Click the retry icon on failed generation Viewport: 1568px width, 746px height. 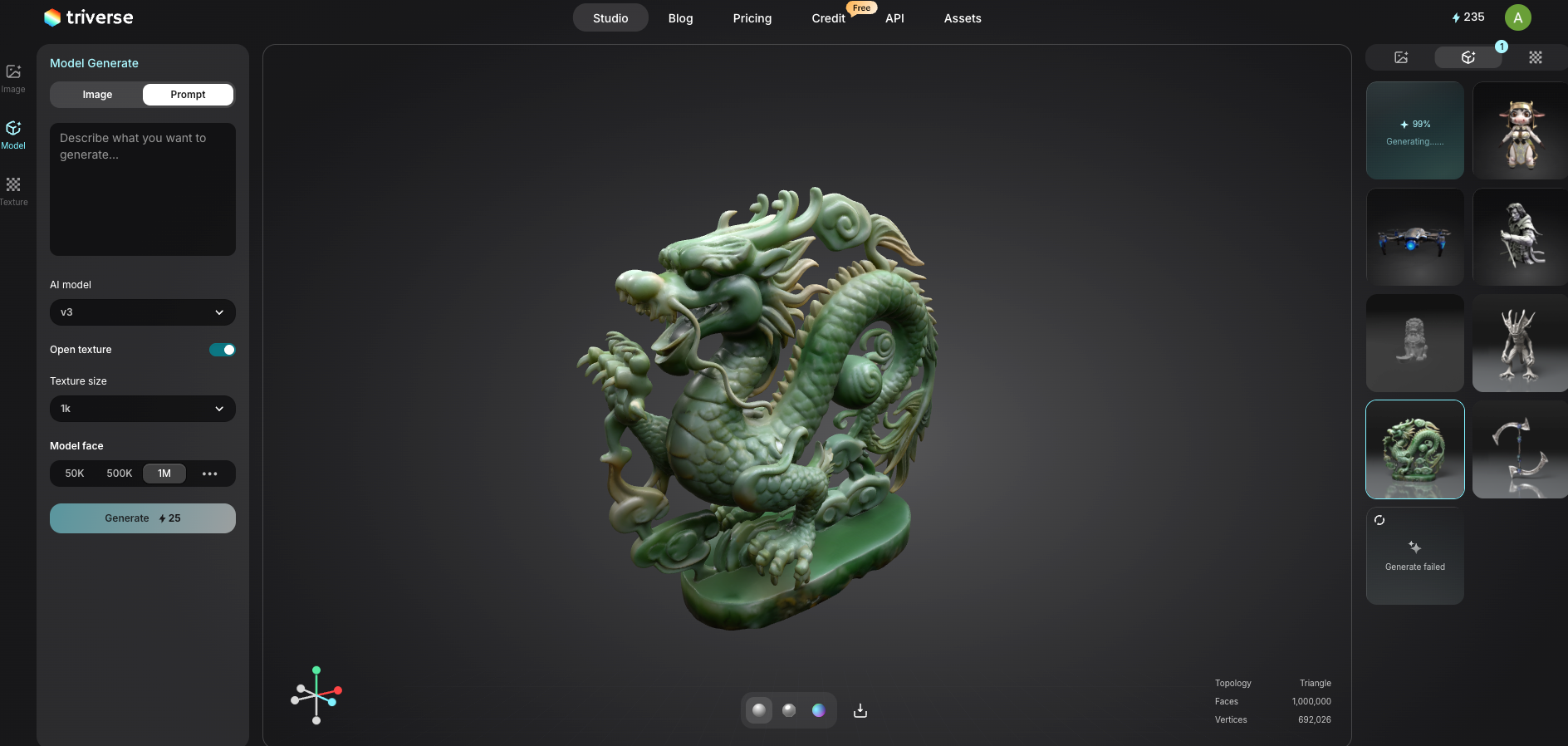1379,520
